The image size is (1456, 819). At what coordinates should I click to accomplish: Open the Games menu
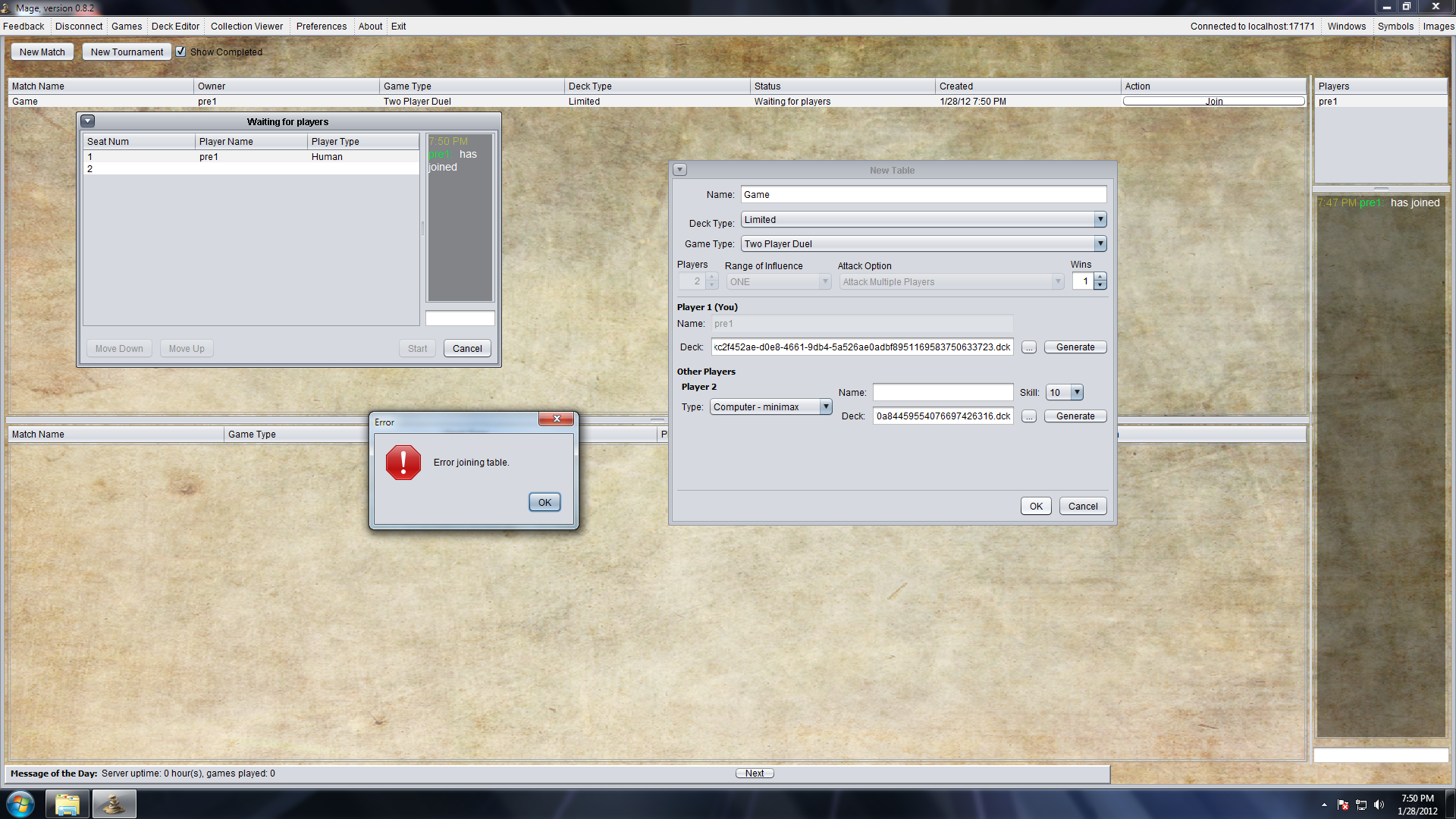[x=127, y=26]
